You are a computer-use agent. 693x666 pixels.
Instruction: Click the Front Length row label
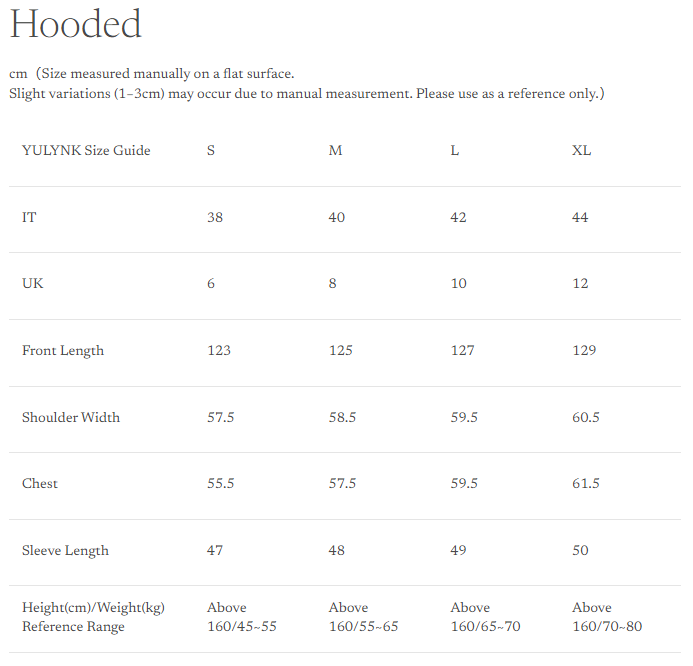63,351
